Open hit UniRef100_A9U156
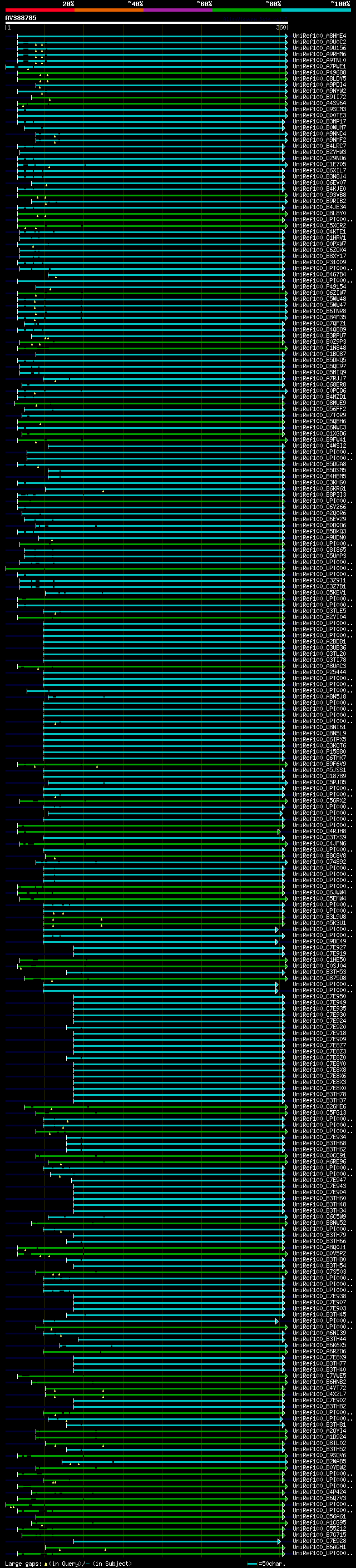 319,48
